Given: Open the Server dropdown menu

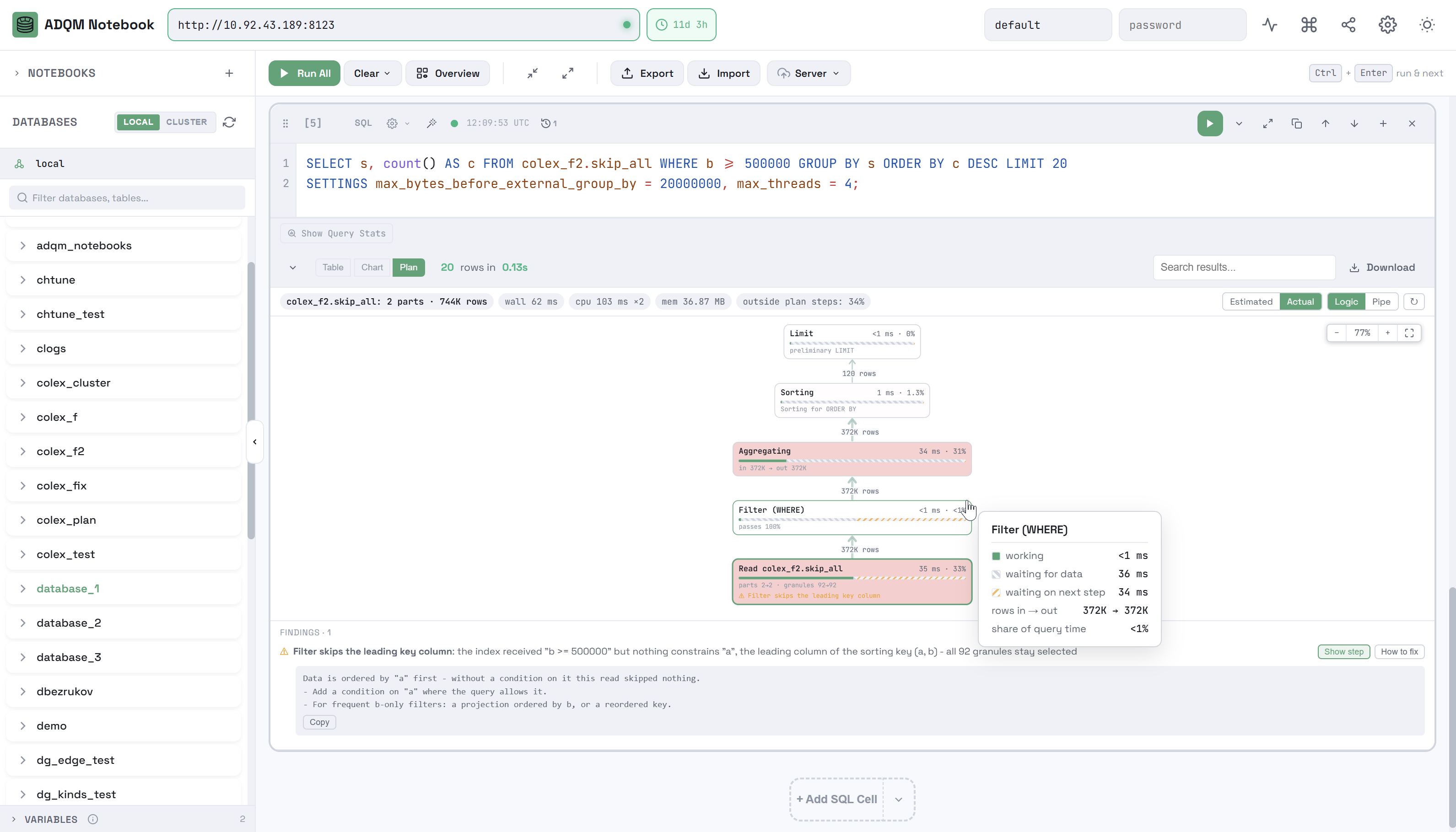Looking at the screenshot, I should (809, 73).
